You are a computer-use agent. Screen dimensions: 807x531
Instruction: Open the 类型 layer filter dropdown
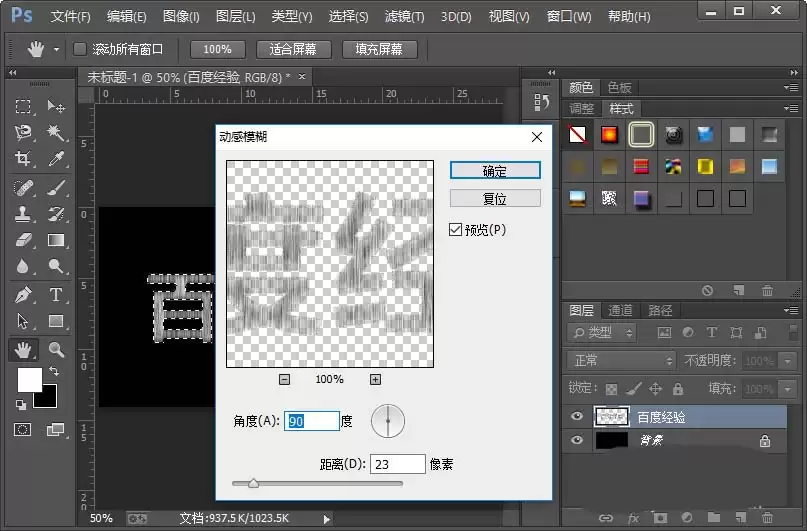pyautogui.click(x=602, y=333)
